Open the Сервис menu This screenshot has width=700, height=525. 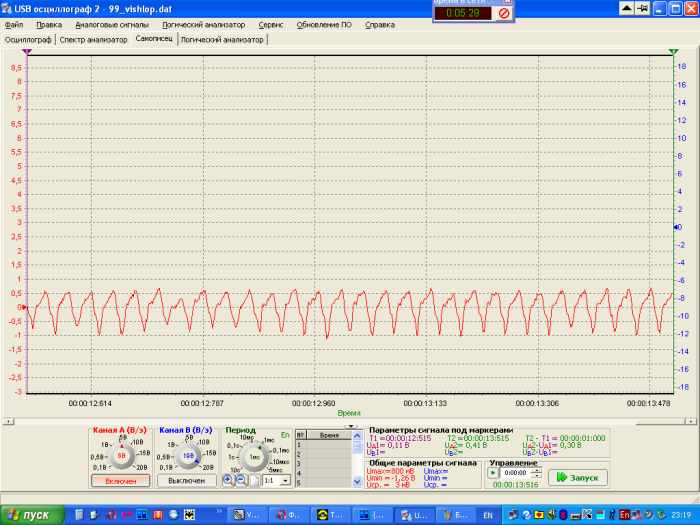271,25
